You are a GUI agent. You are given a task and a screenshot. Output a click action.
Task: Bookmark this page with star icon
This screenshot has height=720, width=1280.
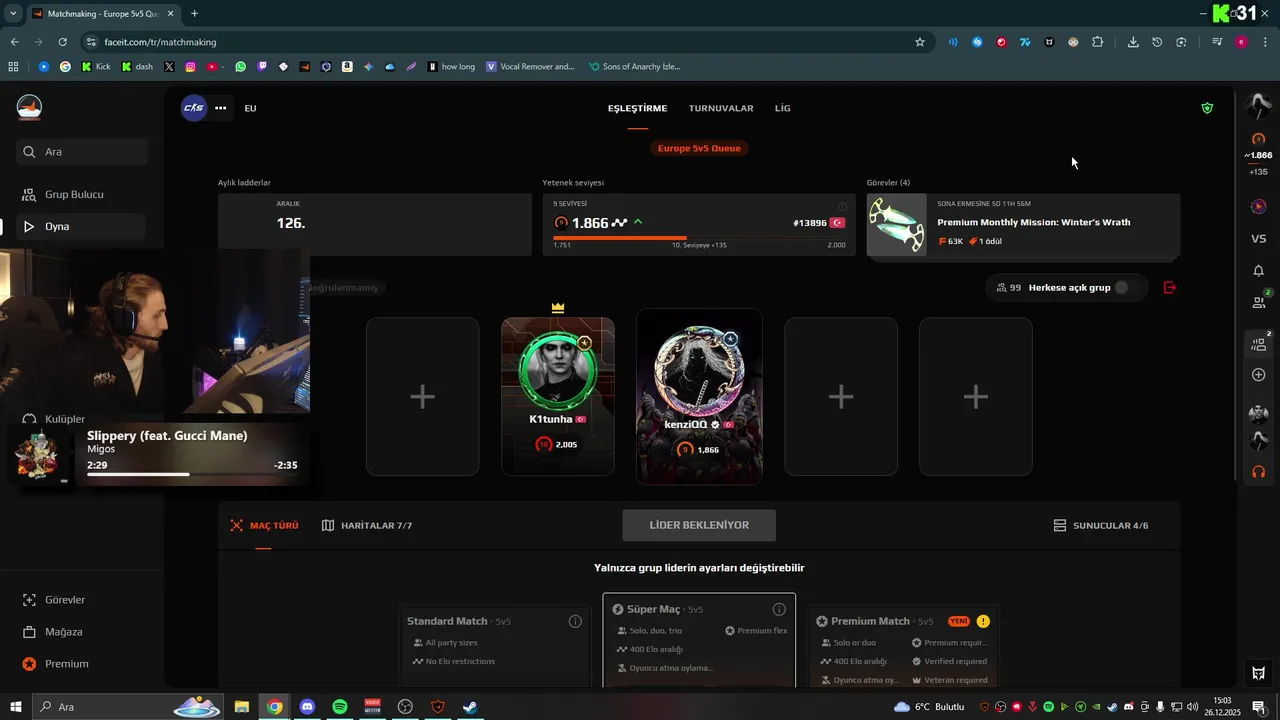[920, 42]
